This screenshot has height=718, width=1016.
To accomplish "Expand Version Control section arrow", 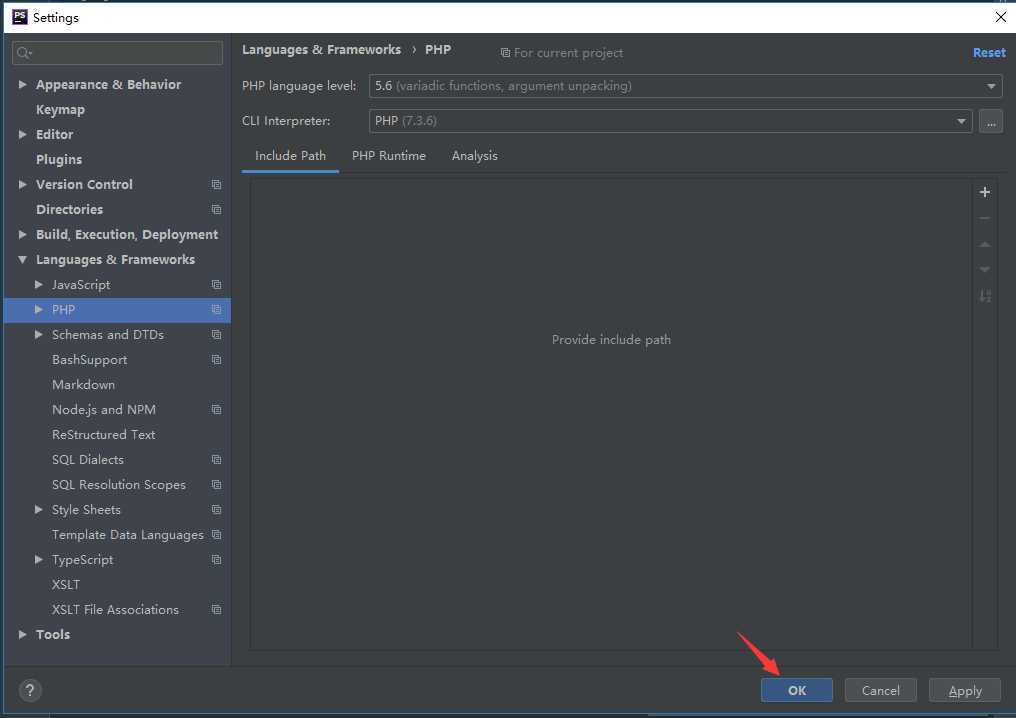I will coord(23,185).
